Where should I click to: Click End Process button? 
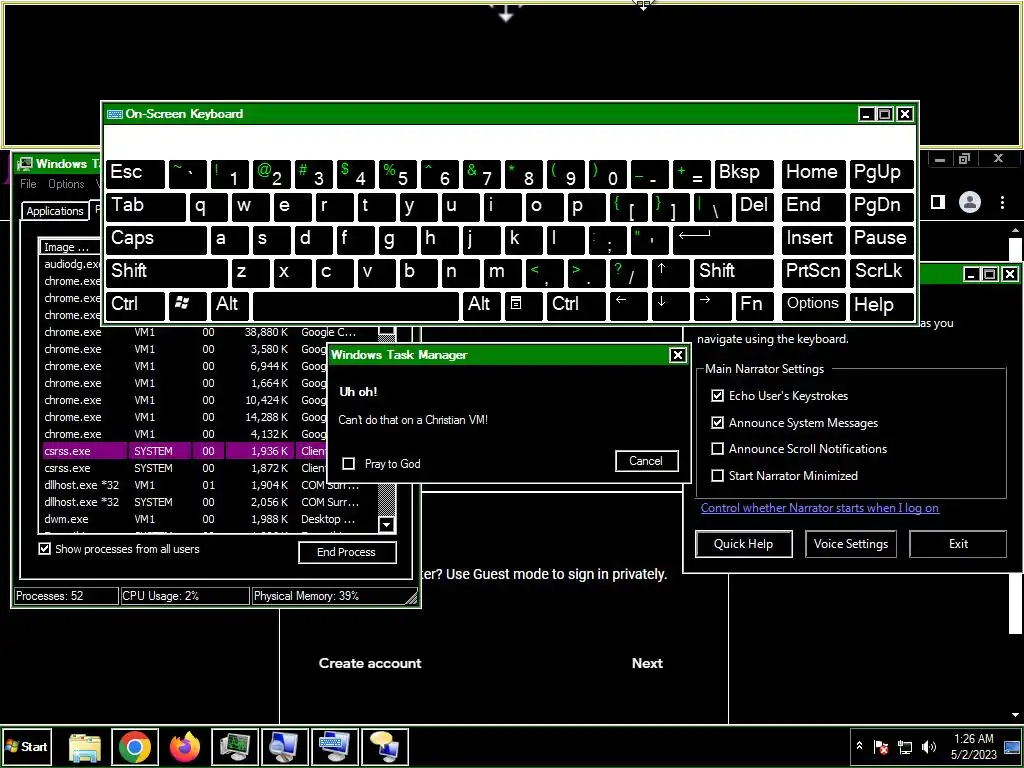coord(347,552)
